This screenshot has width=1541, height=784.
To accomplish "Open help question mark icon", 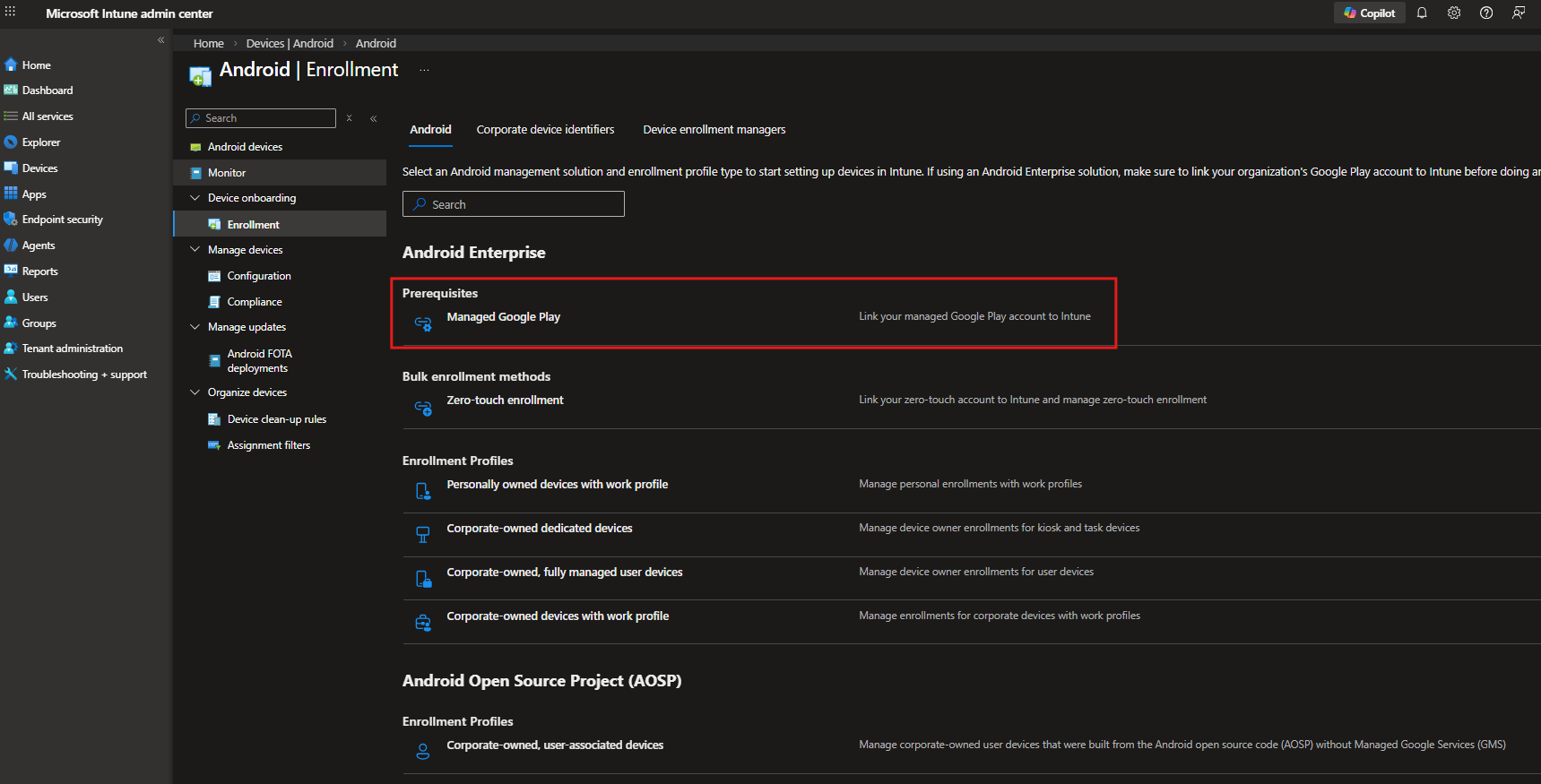I will pos(1486,13).
